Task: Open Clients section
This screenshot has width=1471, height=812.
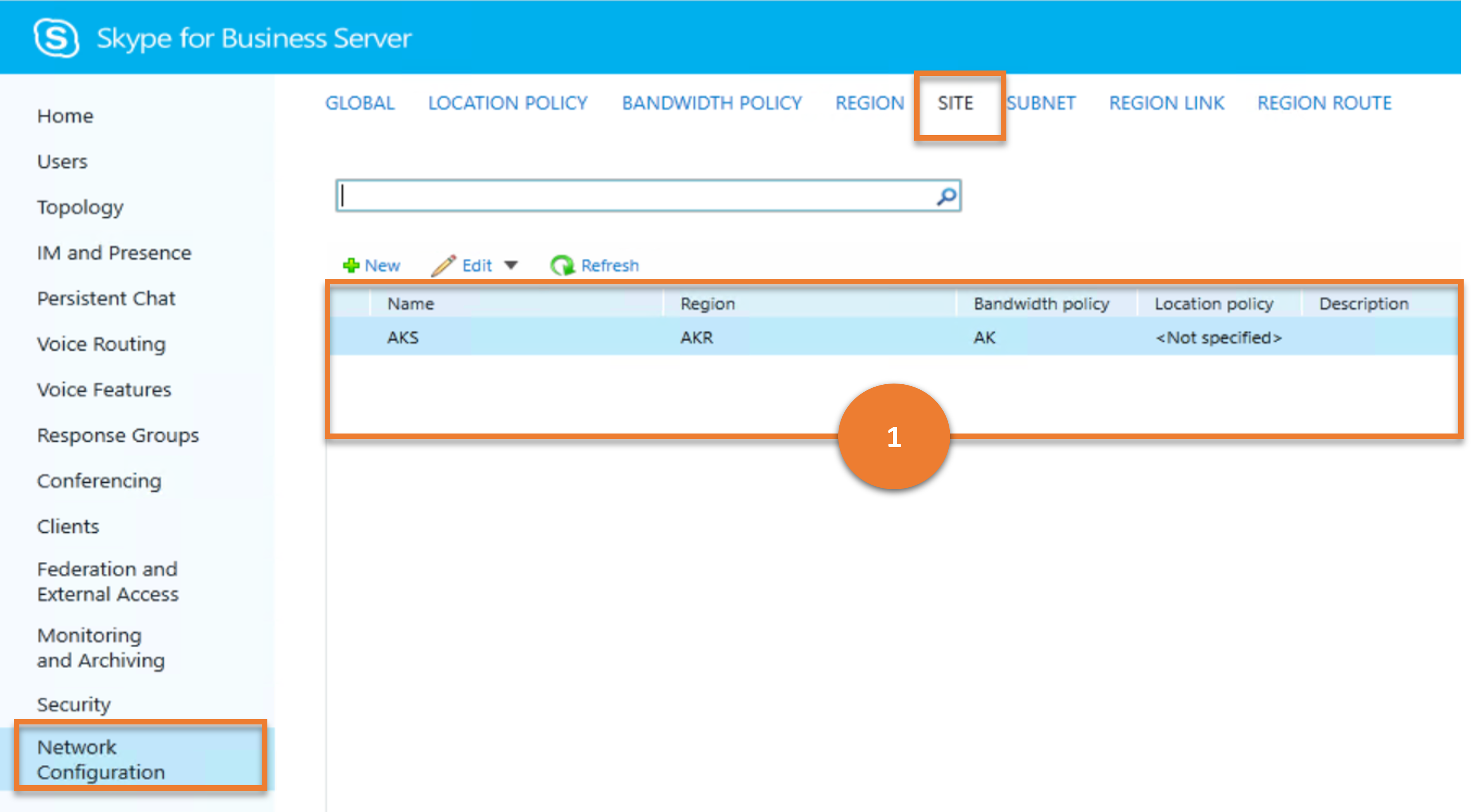Action: pos(68,526)
